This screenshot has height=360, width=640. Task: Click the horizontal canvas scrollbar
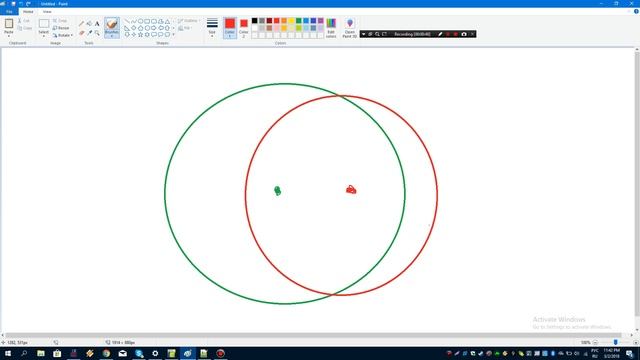(x=313, y=335)
